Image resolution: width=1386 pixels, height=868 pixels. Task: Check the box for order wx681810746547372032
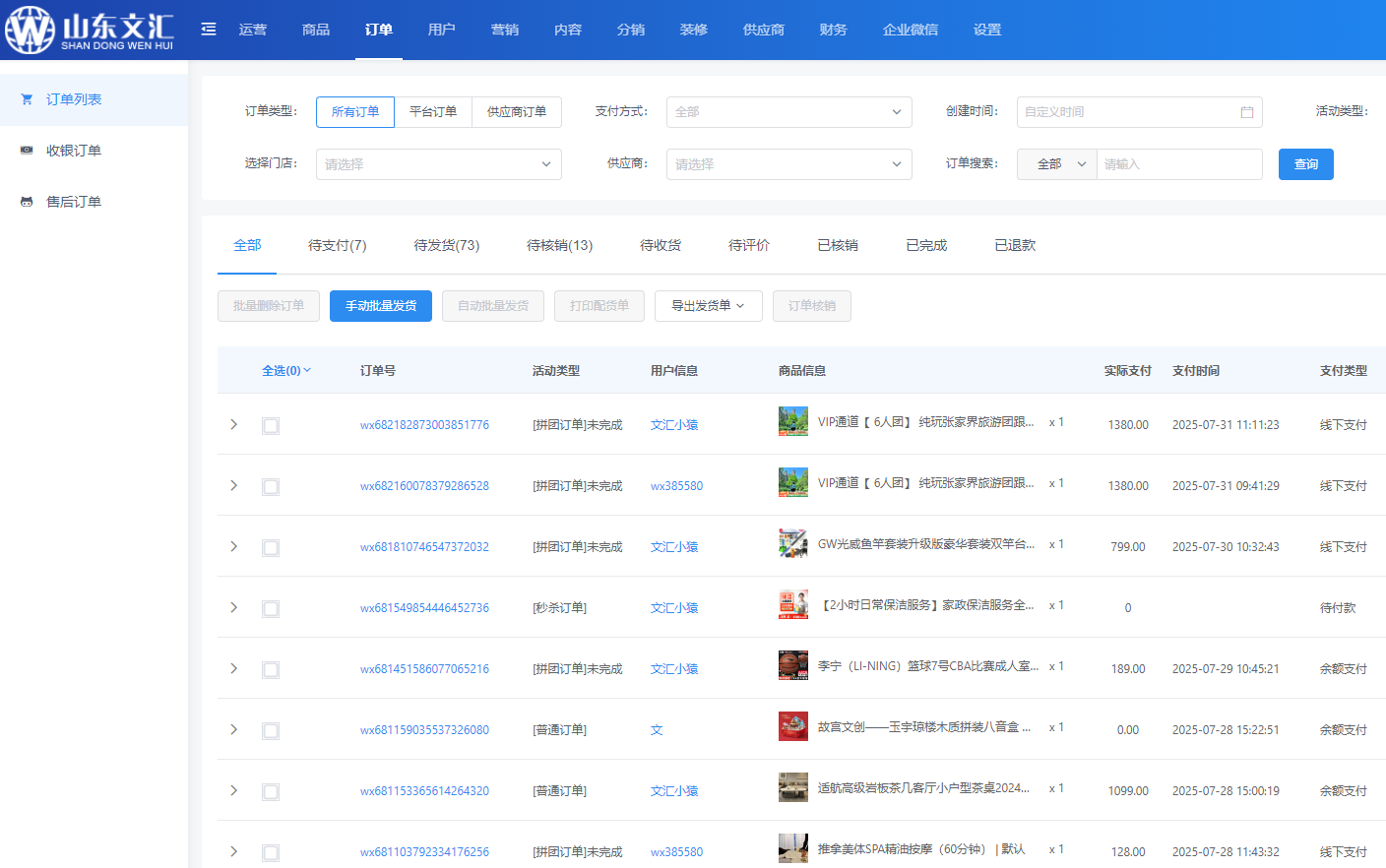point(271,548)
